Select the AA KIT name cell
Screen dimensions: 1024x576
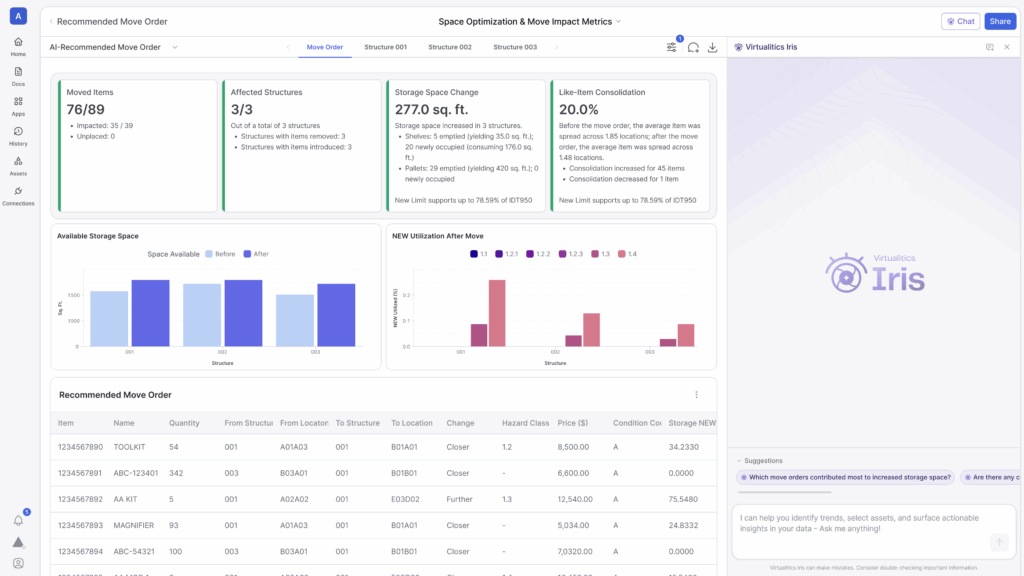point(125,500)
